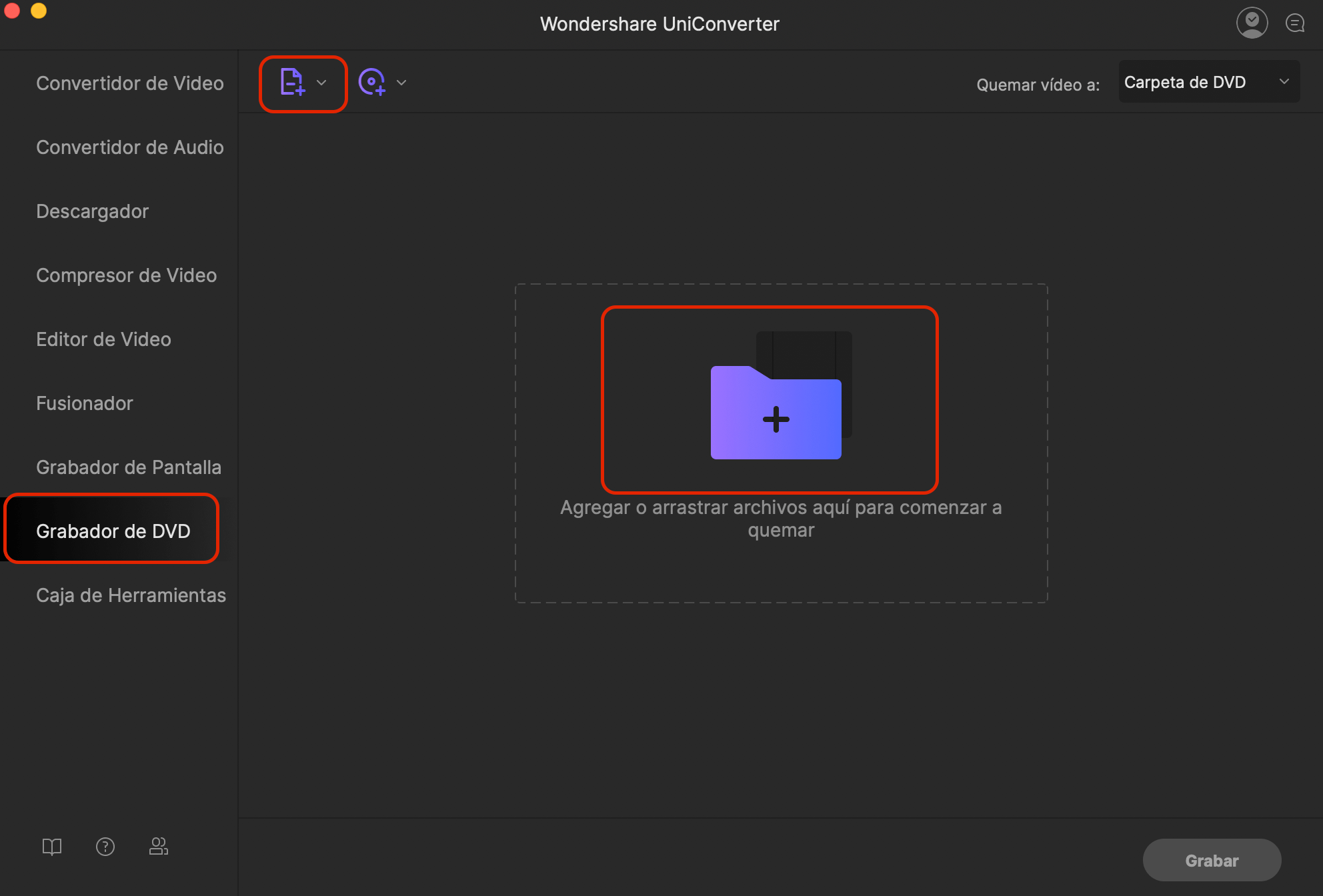Open Grabador de Pantalla
1323x896 pixels.
click(x=128, y=467)
